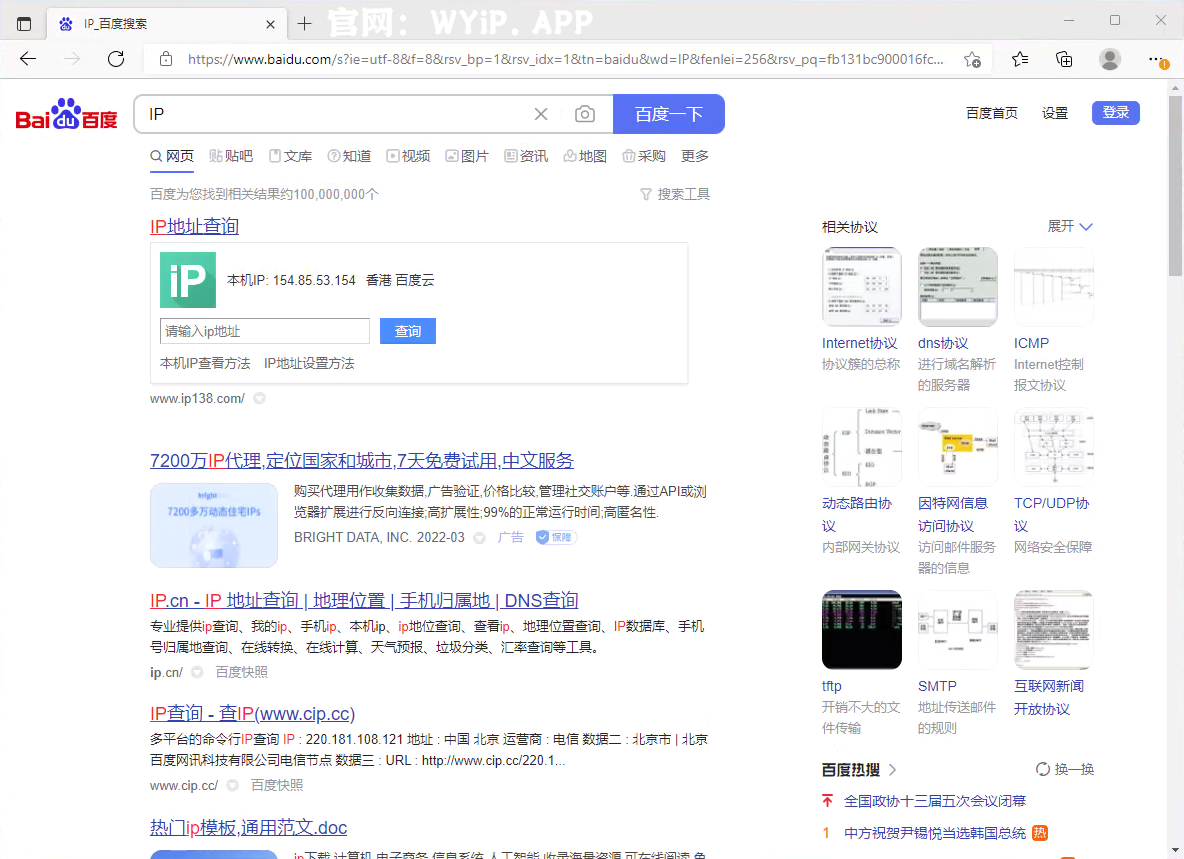The height and width of the screenshot is (859, 1184).
Task: Open the 因特网信息访问协议 thumbnail
Action: tap(957, 447)
